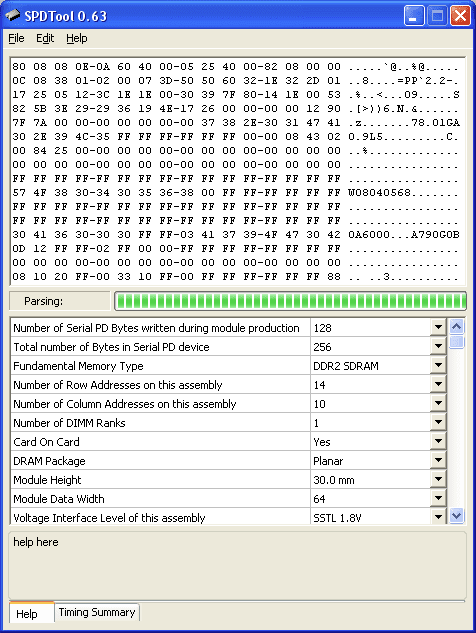Screen dimensions: 476x633
Task: Open the Edit menu
Action: [x=45, y=38]
